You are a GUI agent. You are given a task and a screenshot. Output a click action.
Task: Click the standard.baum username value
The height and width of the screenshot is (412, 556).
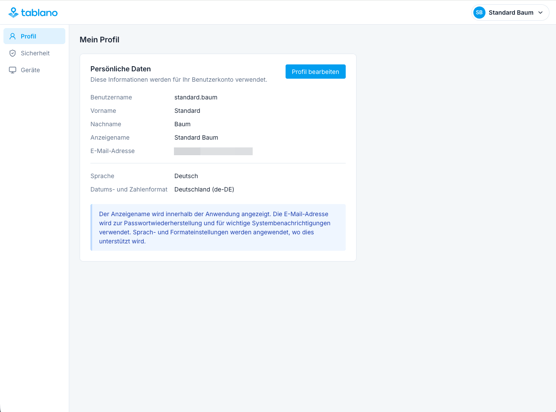click(x=196, y=98)
